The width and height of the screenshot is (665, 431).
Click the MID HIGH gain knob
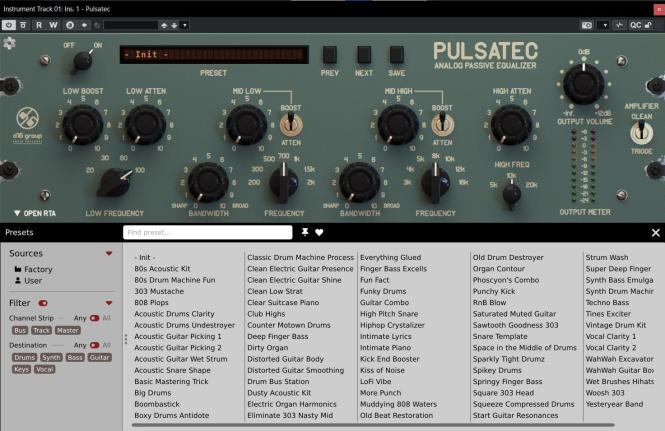(x=398, y=125)
